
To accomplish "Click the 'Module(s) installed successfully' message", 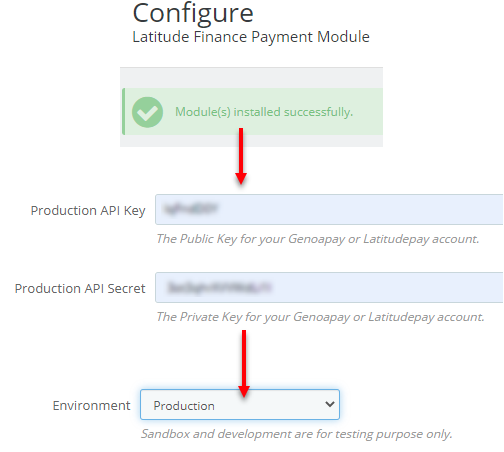I will click(264, 112).
